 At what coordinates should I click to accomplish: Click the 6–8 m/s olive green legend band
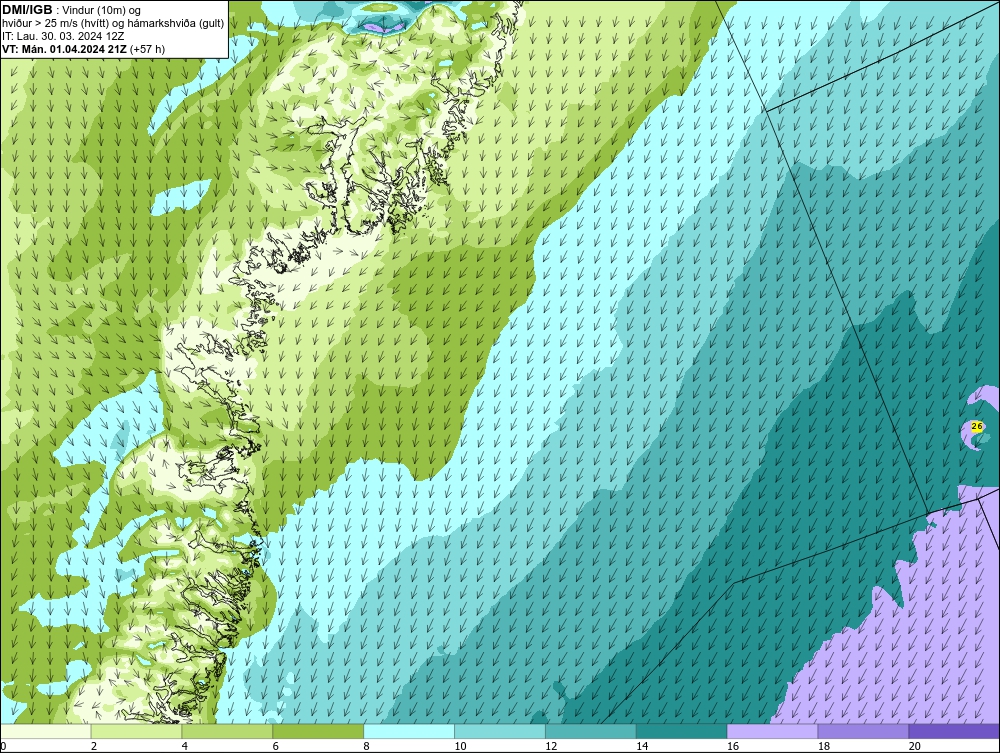pyautogui.click(x=318, y=731)
